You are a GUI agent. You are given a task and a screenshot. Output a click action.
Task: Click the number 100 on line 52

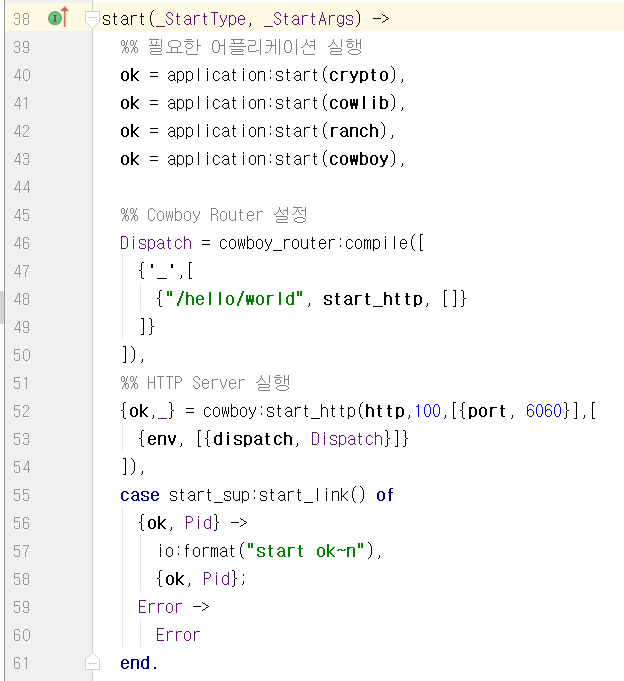coord(427,411)
